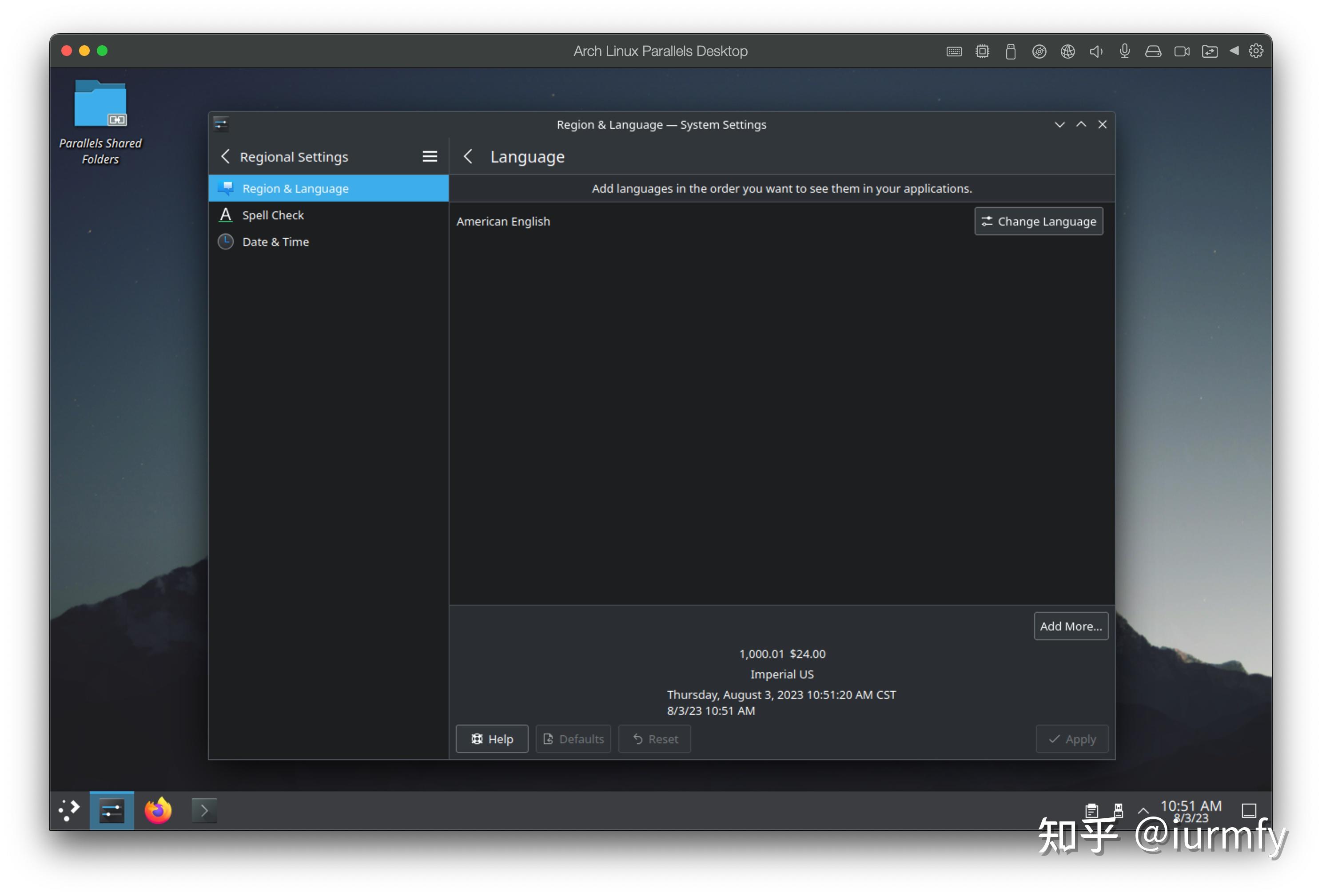
Task: Click the back arrow beside Regional Settings
Action: [x=225, y=156]
